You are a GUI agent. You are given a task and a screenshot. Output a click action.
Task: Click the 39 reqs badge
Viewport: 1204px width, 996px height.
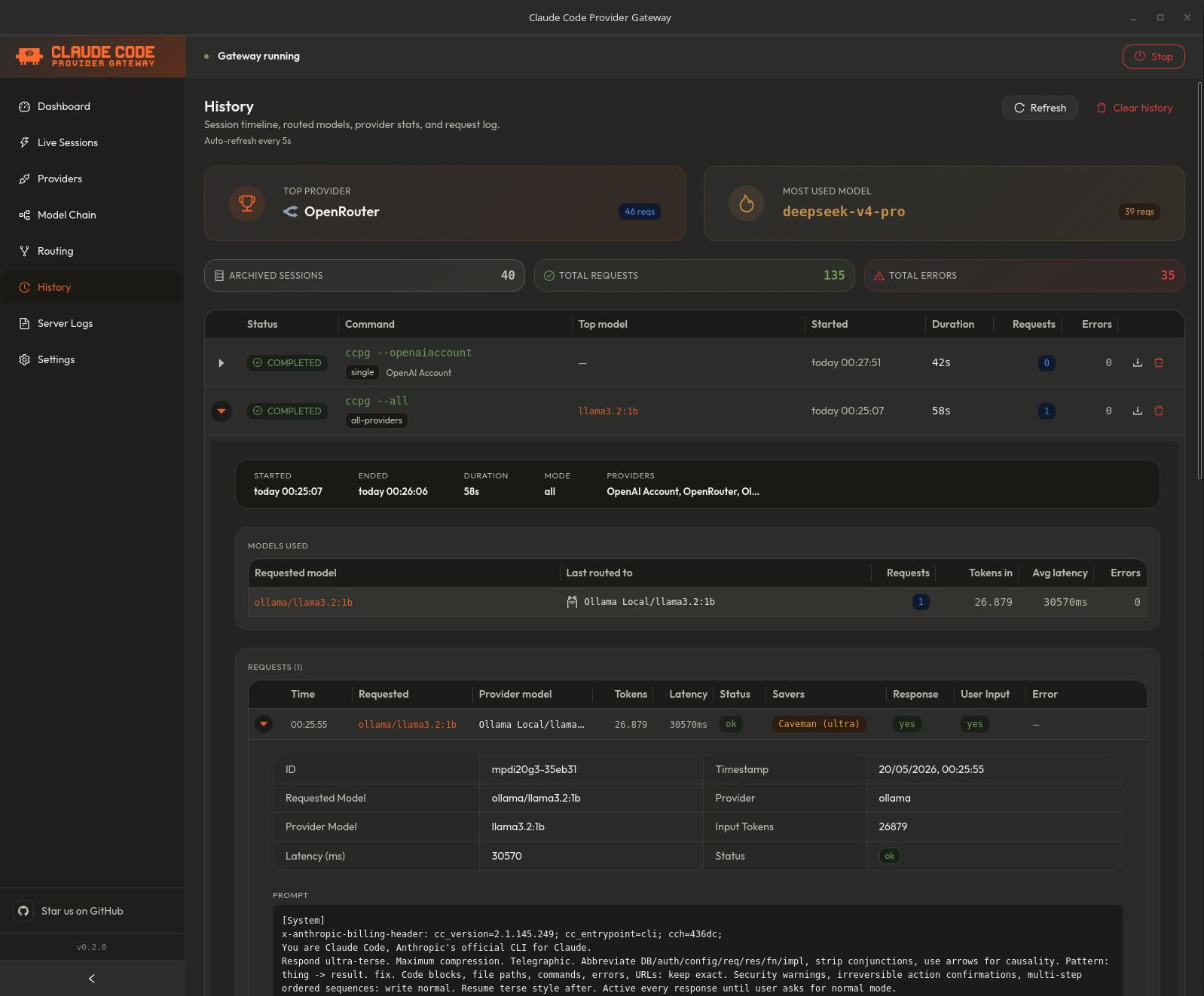tap(1139, 212)
